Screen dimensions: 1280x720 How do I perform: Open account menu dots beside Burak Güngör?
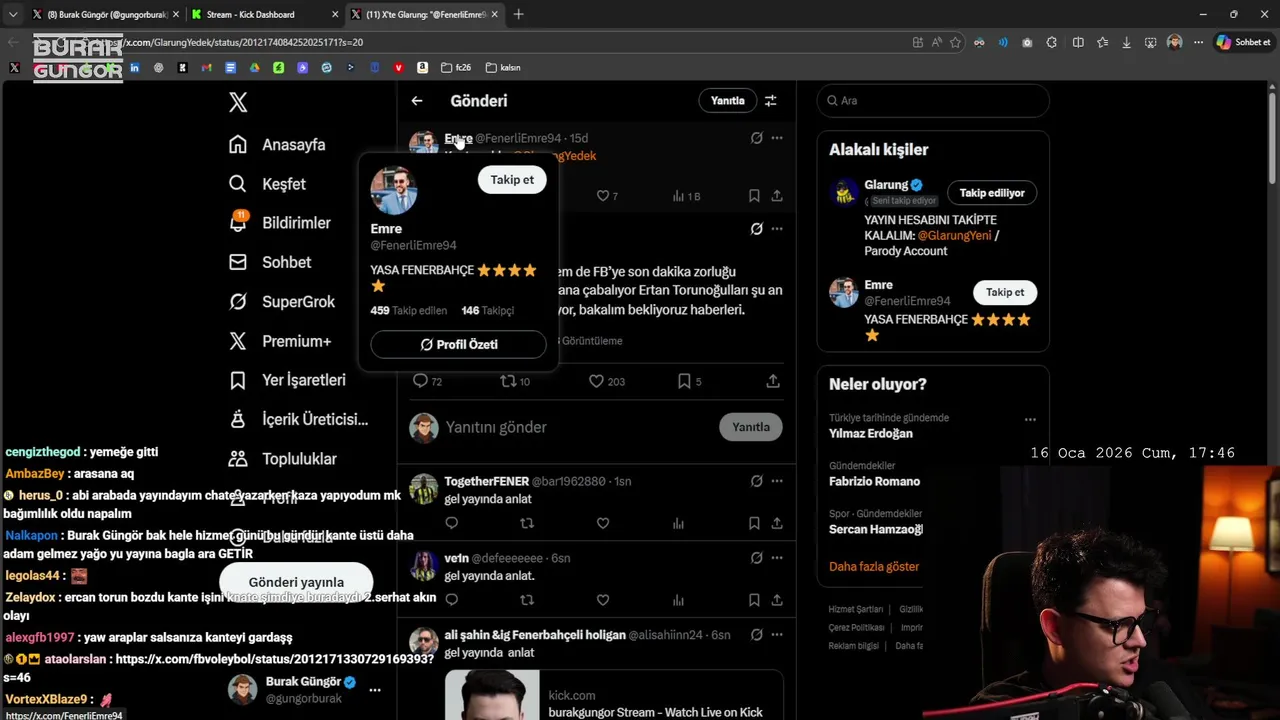pyautogui.click(x=375, y=690)
